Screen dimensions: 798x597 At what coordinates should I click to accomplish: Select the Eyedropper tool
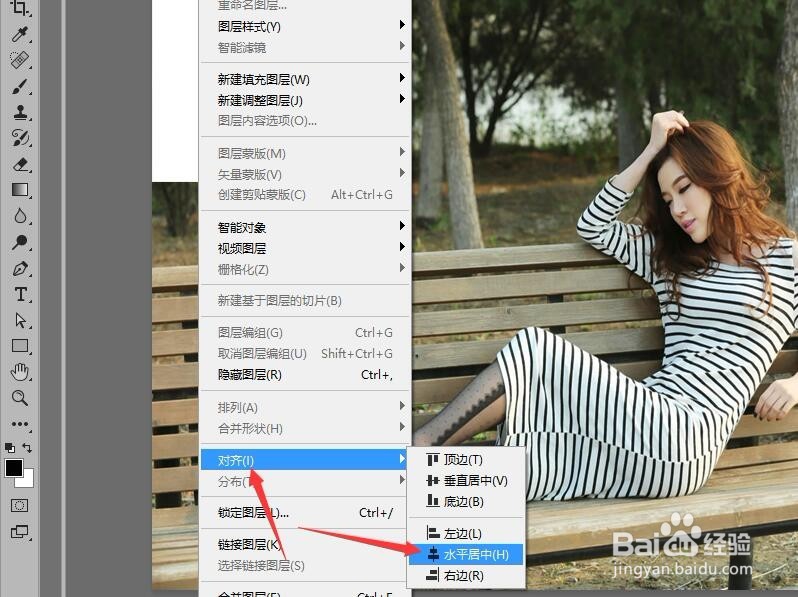[20, 35]
